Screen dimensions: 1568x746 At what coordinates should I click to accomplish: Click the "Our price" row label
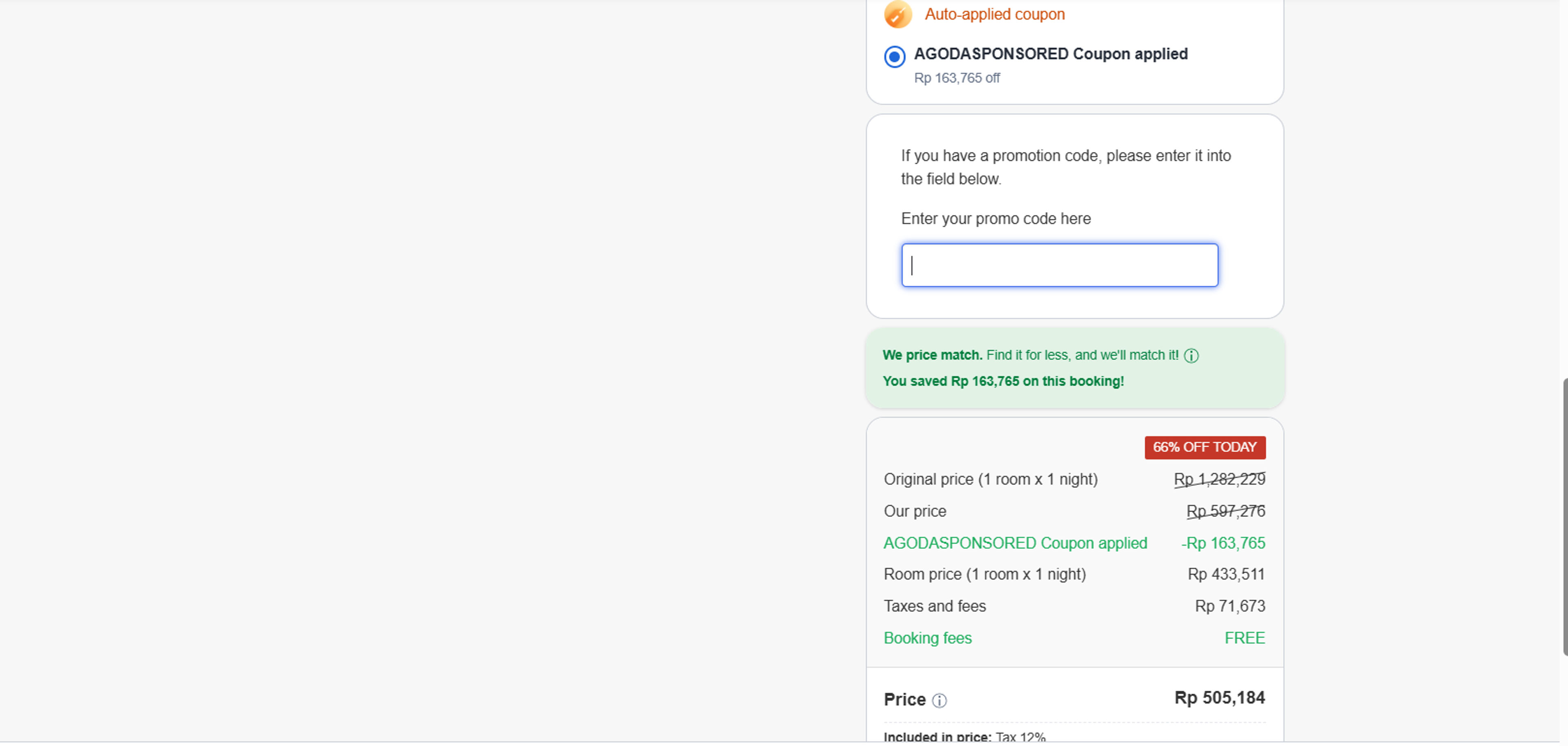point(915,511)
